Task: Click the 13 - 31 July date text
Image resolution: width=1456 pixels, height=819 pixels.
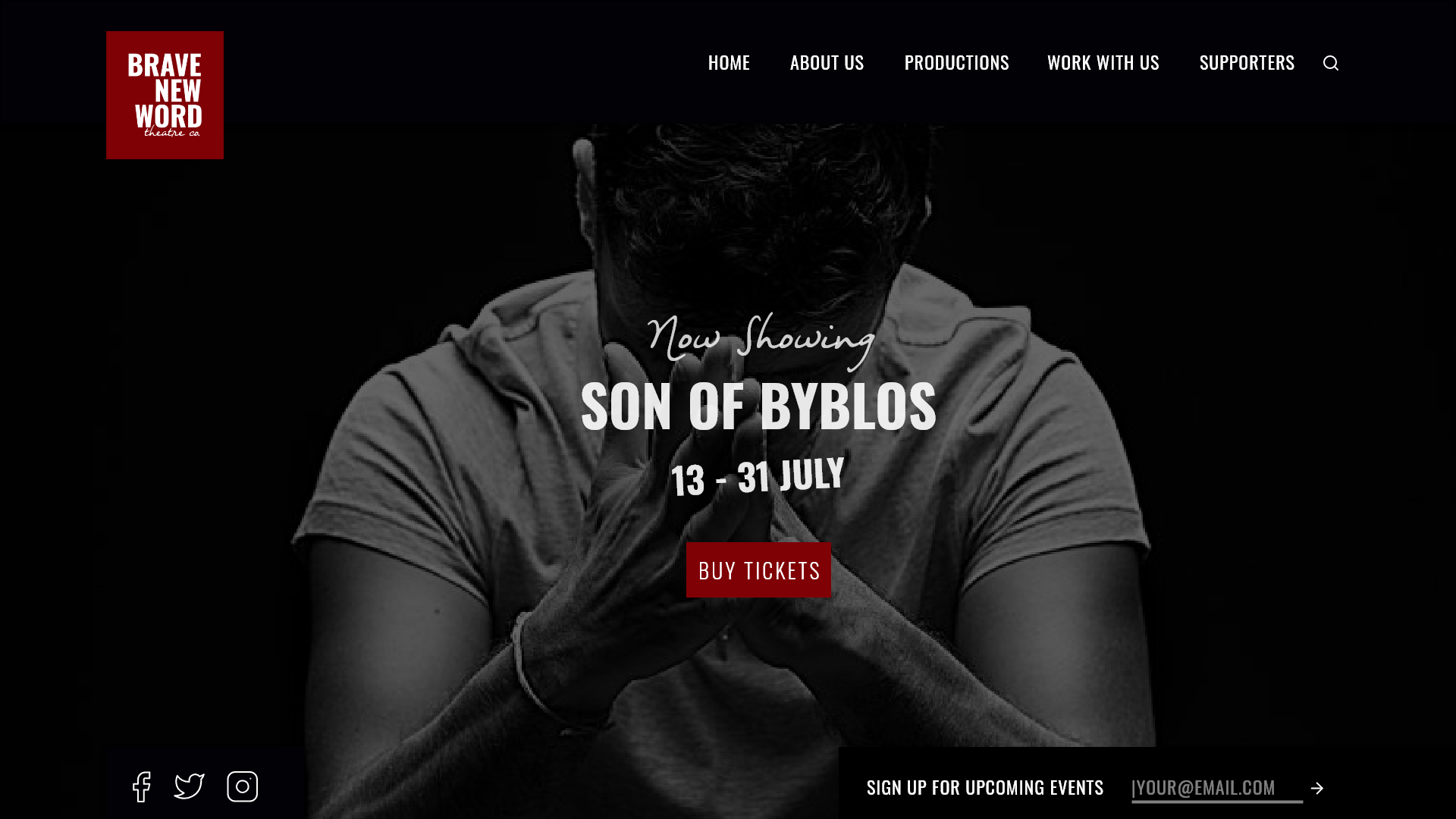Action: point(758,476)
